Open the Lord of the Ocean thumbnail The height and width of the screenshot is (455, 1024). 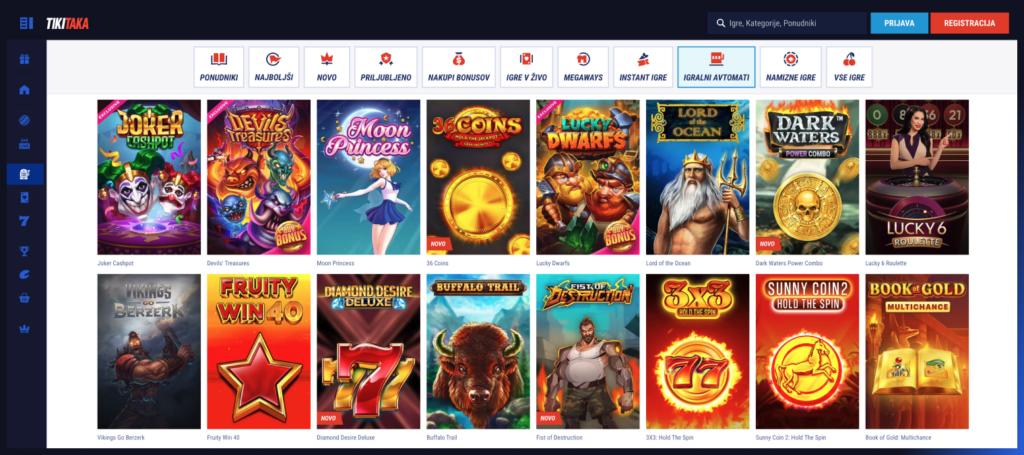pos(697,177)
